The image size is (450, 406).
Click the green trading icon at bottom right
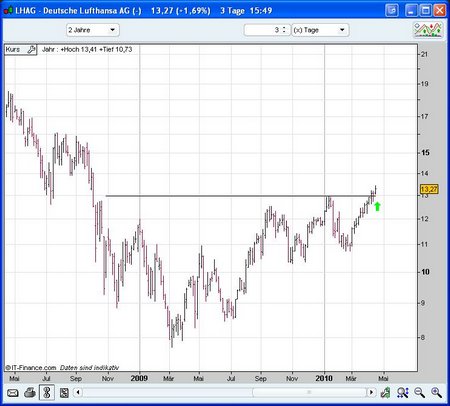click(x=386, y=393)
